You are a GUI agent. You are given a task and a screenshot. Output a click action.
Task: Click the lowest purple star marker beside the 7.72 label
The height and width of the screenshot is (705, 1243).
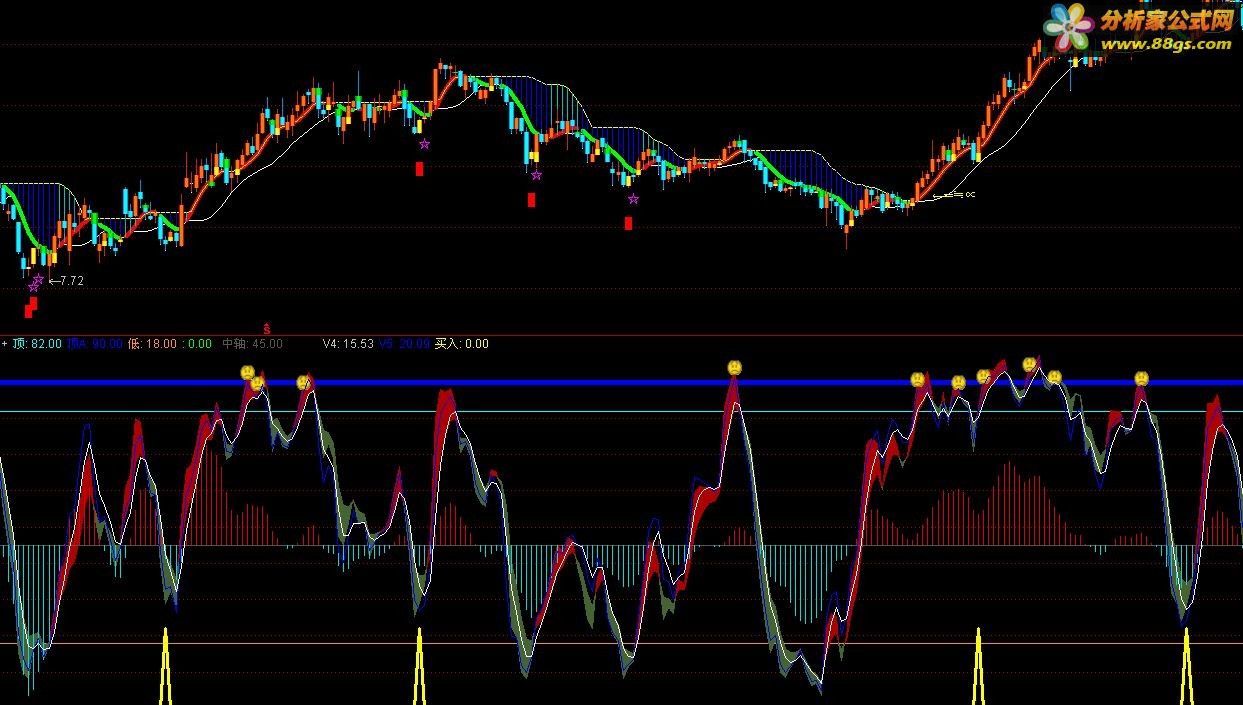pos(32,287)
